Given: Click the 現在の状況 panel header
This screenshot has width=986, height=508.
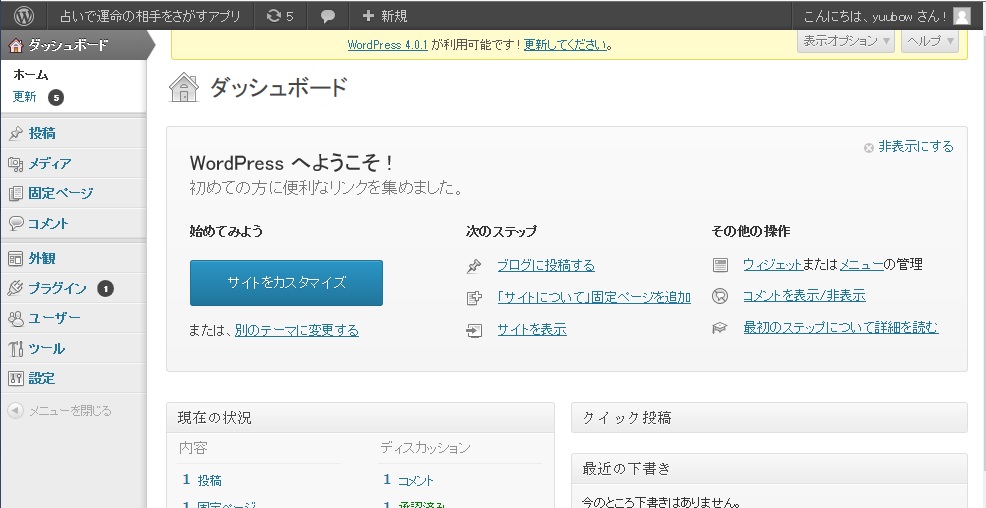Looking at the screenshot, I should [360, 417].
